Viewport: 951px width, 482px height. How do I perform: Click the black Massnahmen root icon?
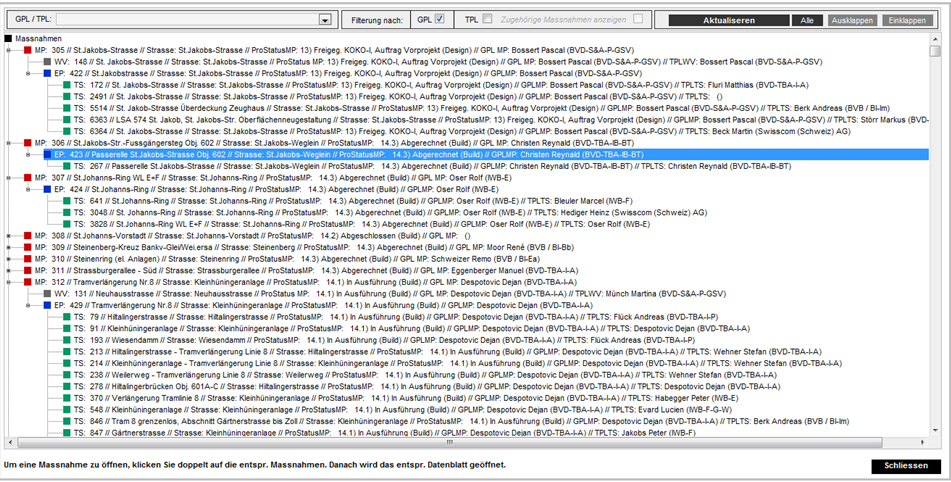[9, 37]
